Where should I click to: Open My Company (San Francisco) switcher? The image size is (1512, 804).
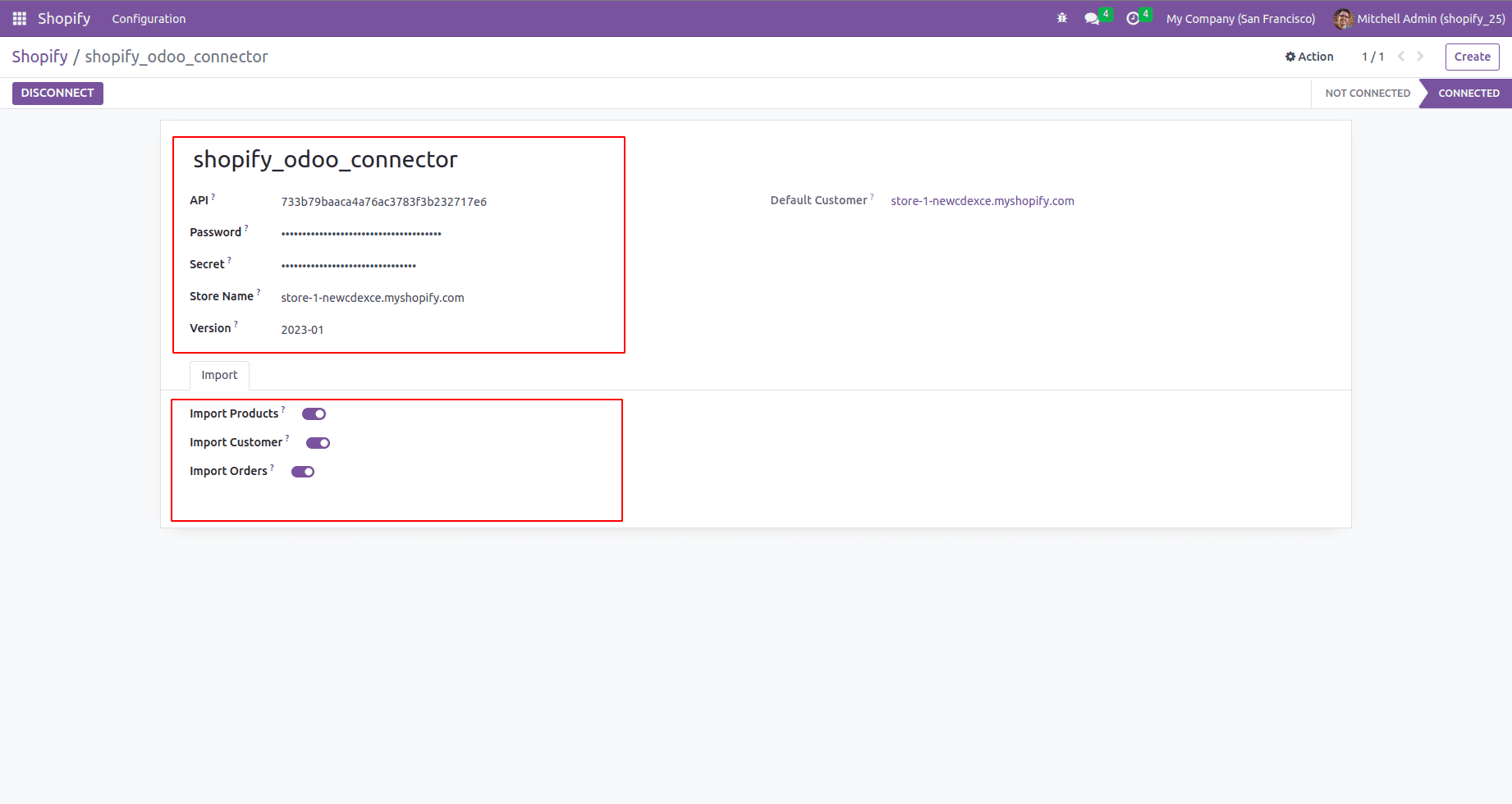1240,18
